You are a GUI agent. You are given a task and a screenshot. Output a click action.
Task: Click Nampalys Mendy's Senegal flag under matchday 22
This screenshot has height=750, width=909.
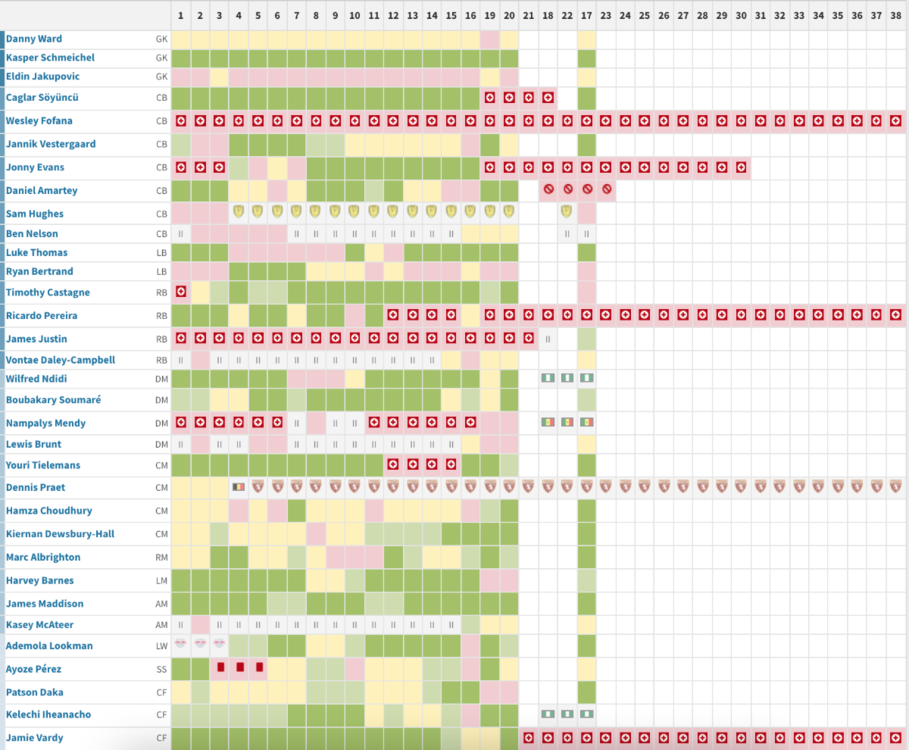tap(567, 422)
